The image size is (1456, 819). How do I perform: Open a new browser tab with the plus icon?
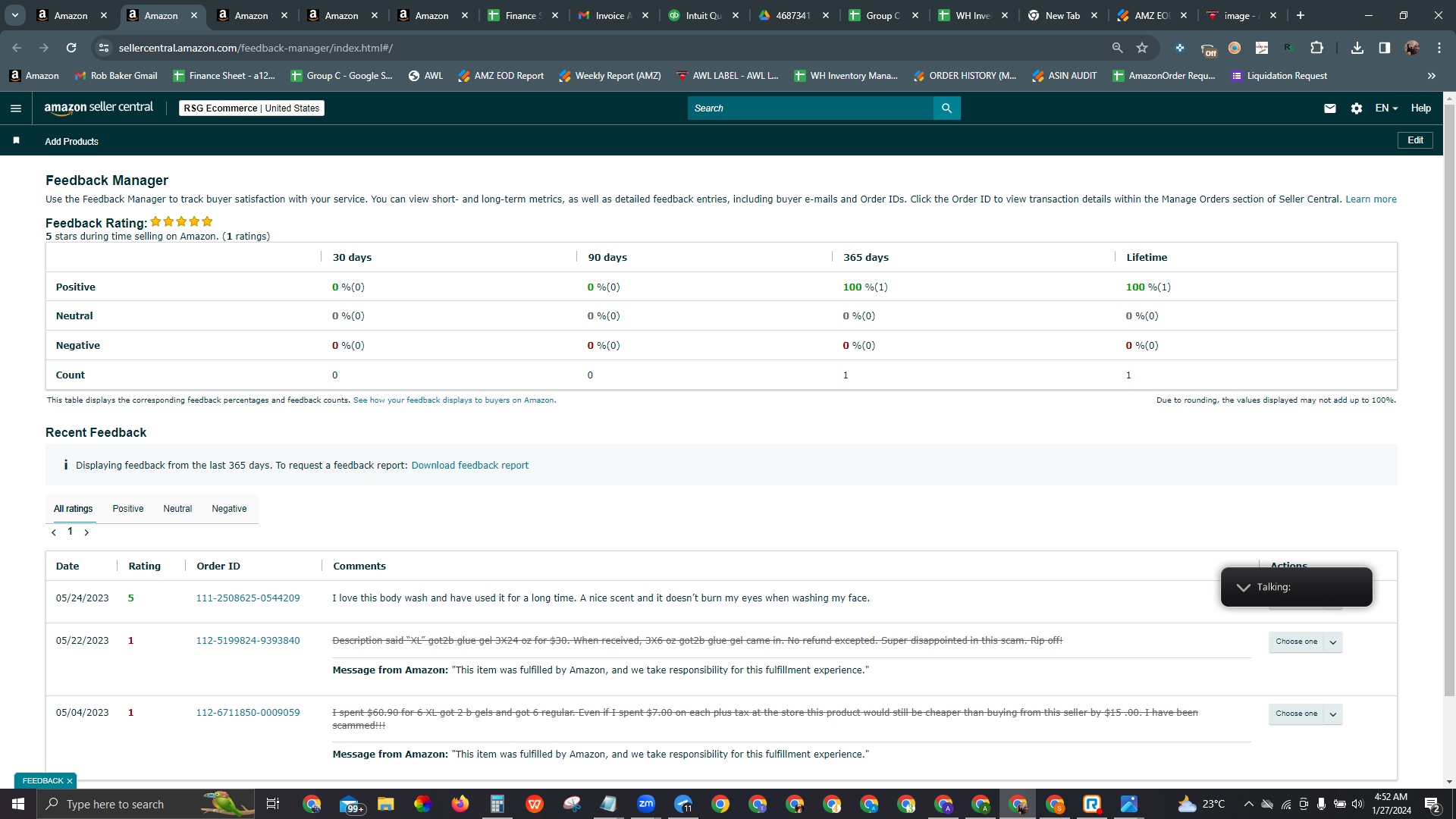tap(1301, 15)
